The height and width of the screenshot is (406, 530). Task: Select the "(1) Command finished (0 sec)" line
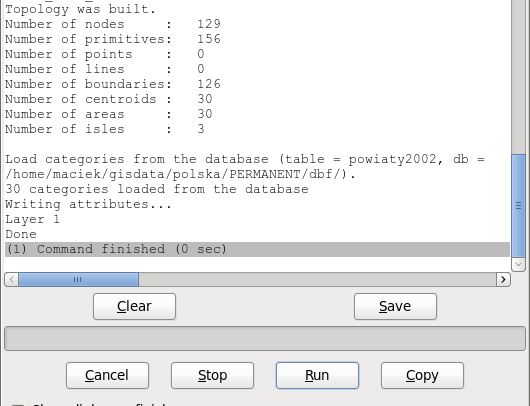click(x=257, y=249)
